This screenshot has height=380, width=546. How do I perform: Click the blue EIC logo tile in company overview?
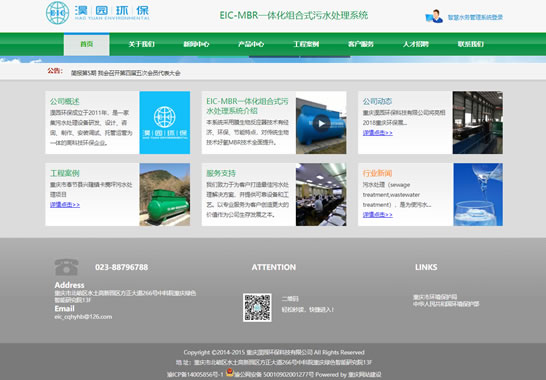point(165,123)
